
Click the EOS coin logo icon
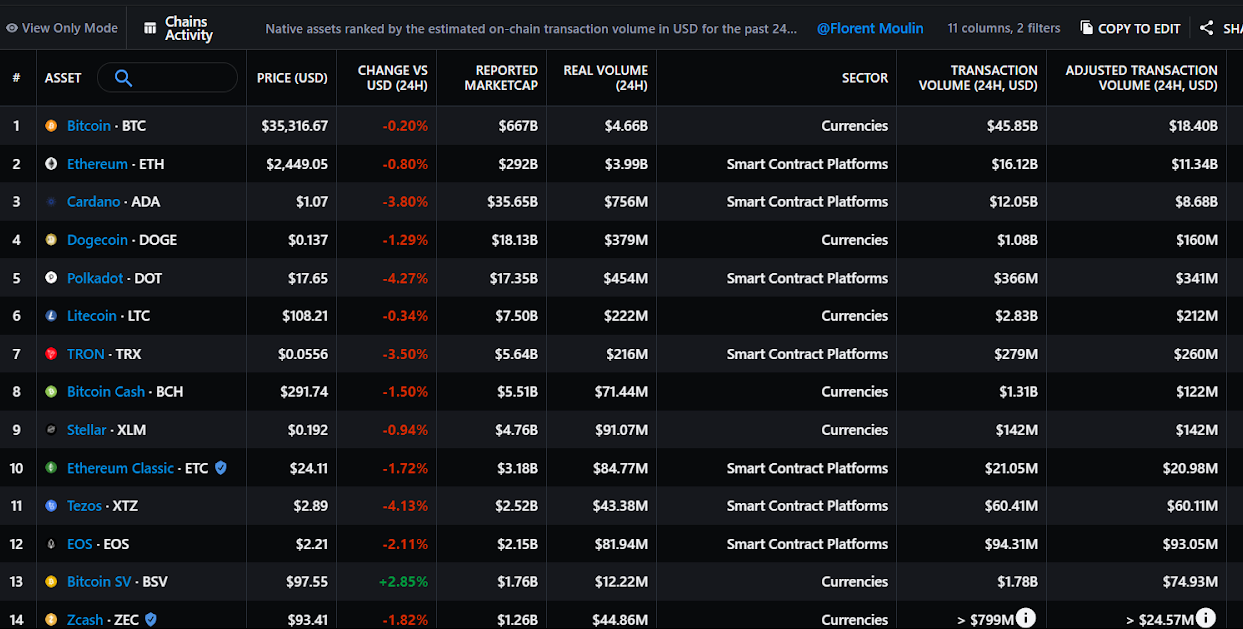(x=51, y=544)
